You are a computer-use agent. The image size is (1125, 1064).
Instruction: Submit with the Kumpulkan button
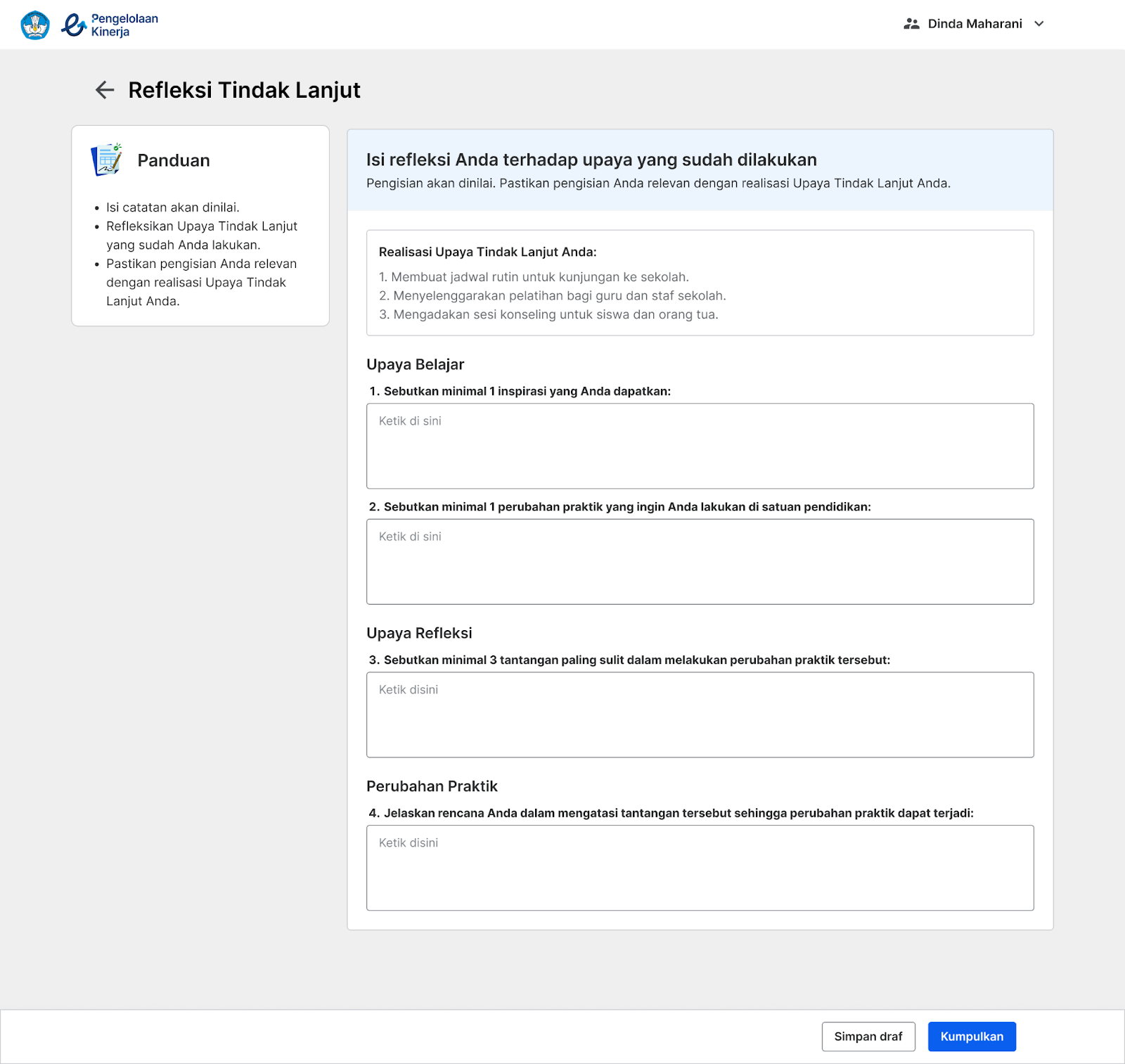[972, 1037]
